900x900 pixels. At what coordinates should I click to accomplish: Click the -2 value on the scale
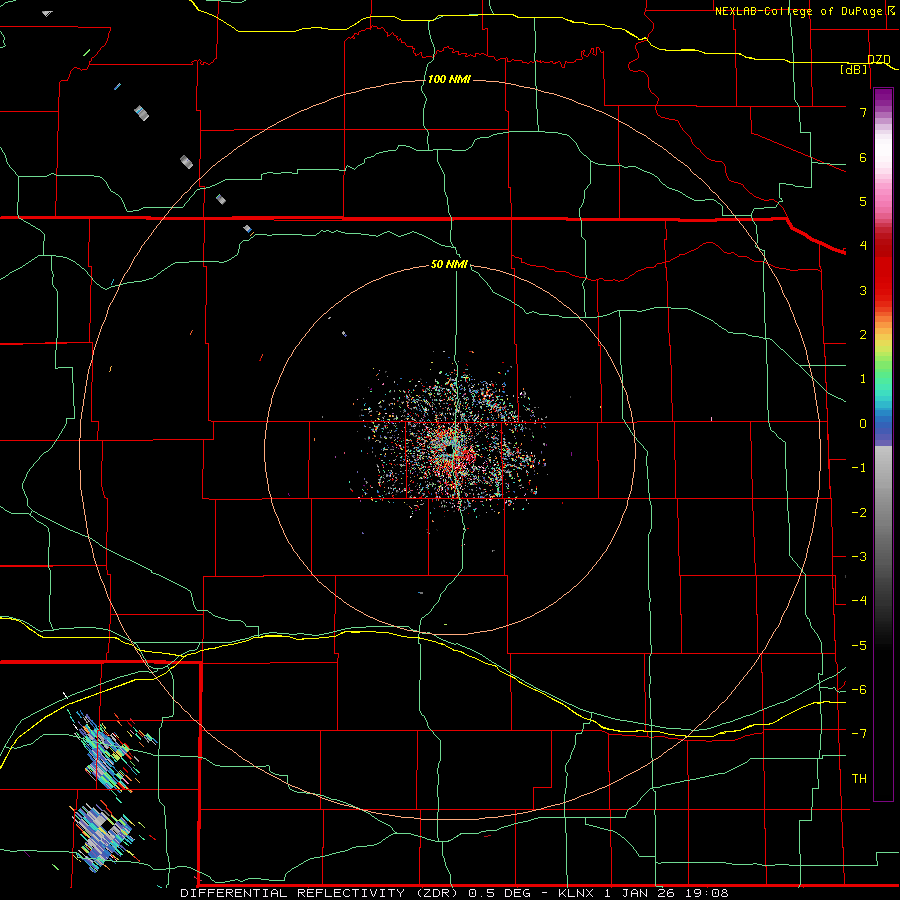coord(859,513)
